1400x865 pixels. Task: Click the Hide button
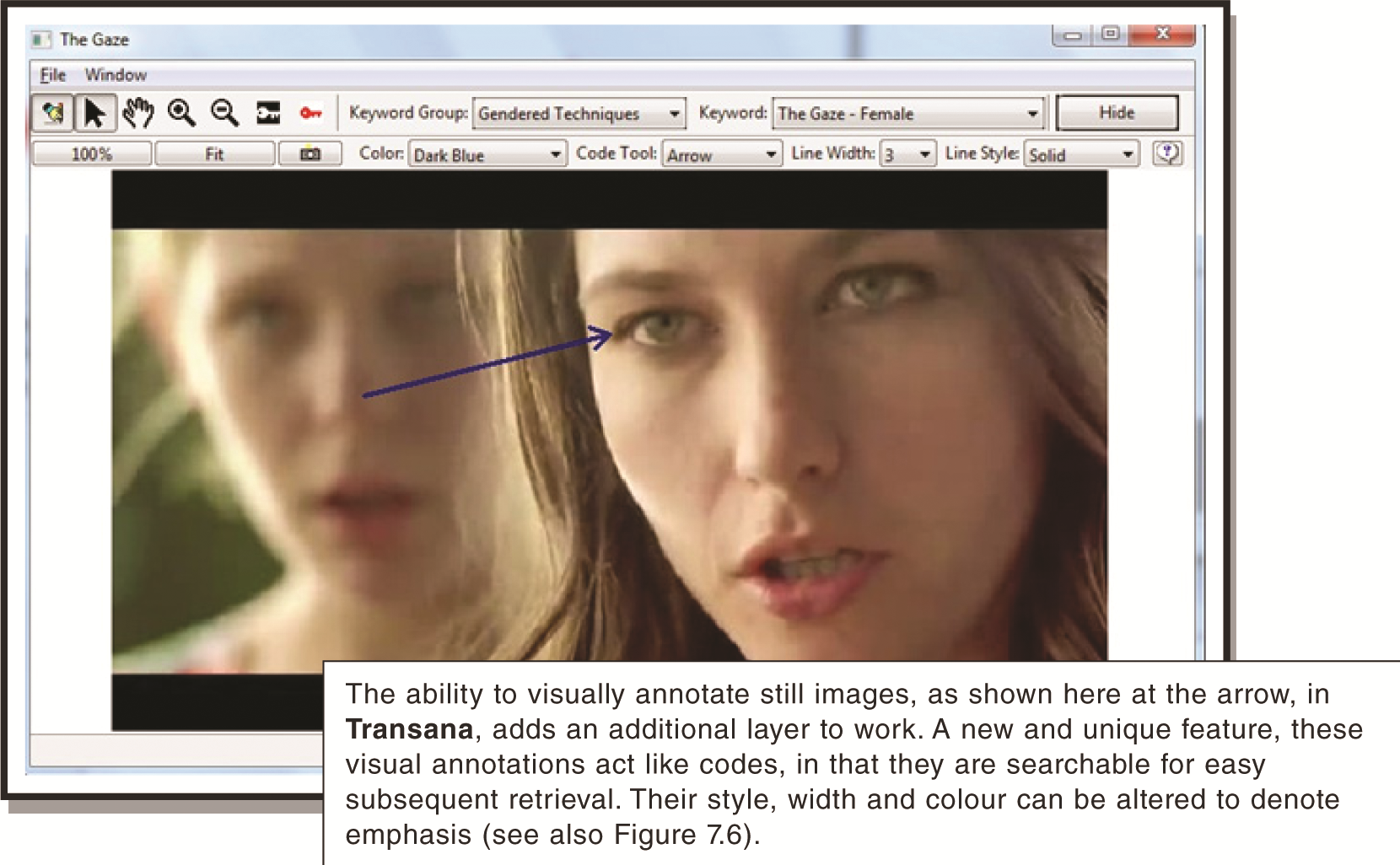point(1117,113)
